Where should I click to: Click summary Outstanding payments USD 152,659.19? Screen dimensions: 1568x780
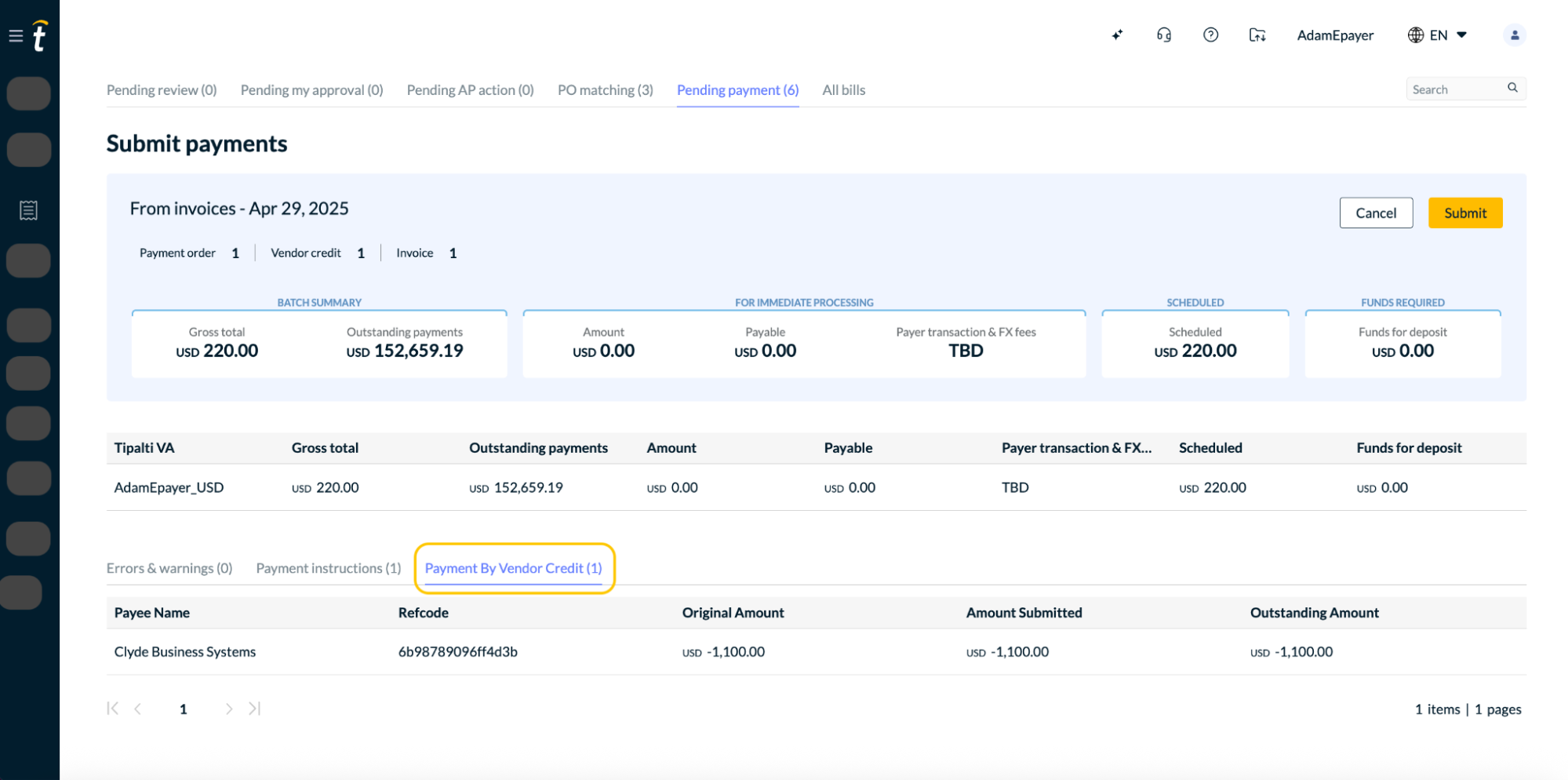[405, 343]
